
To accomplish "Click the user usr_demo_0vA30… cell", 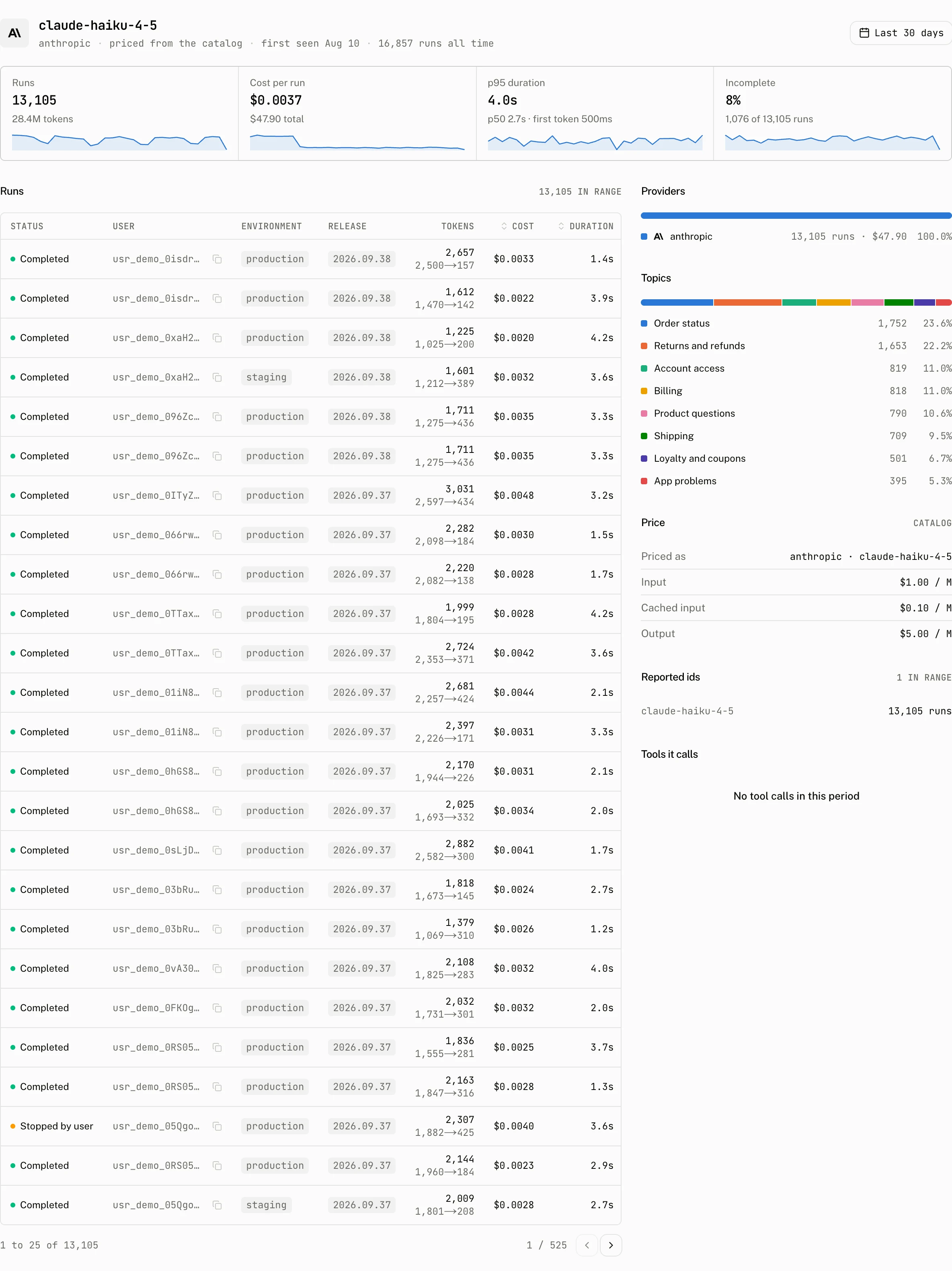I will click(156, 969).
